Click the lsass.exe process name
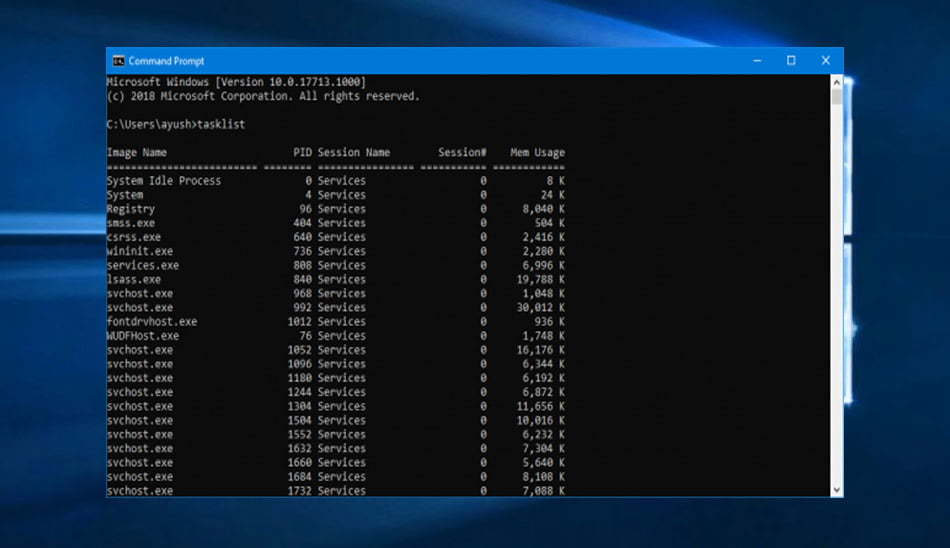Screen dimensions: 950x548 (134, 279)
